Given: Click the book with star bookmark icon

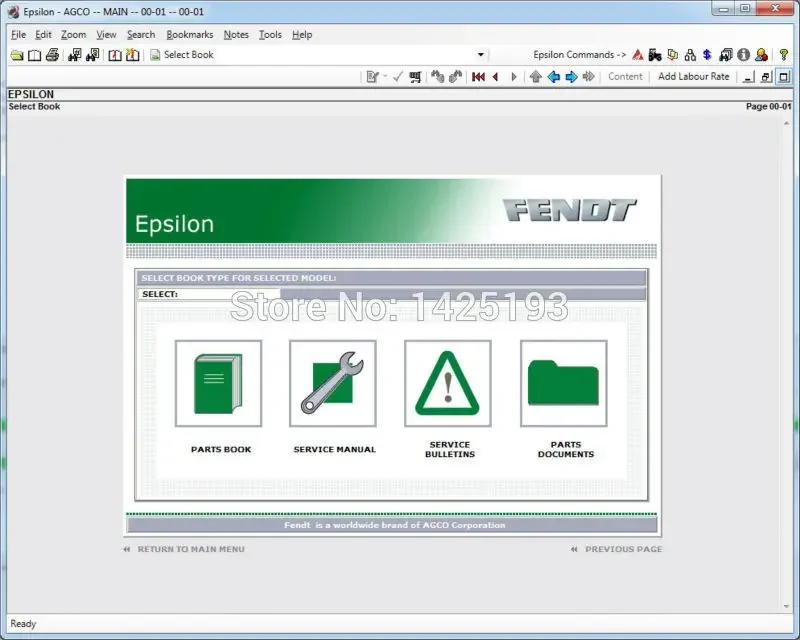Looking at the screenshot, I should [x=133, y=55].
